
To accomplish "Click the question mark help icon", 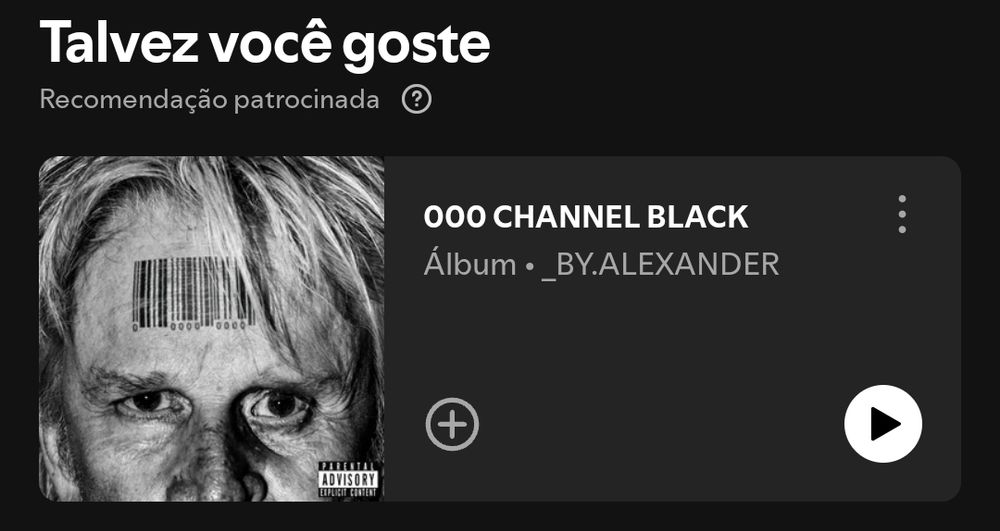I will point(417,99).
